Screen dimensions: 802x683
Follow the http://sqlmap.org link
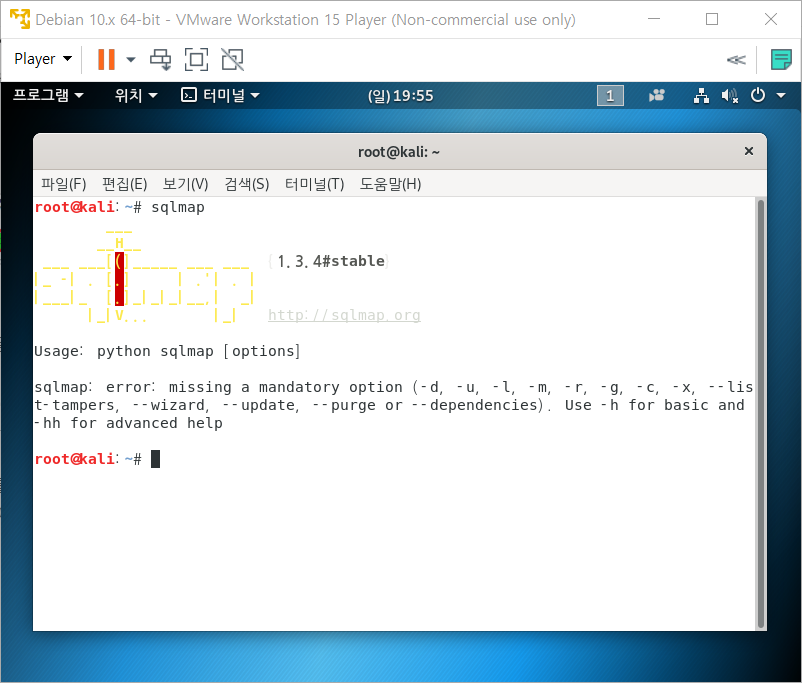344,315
